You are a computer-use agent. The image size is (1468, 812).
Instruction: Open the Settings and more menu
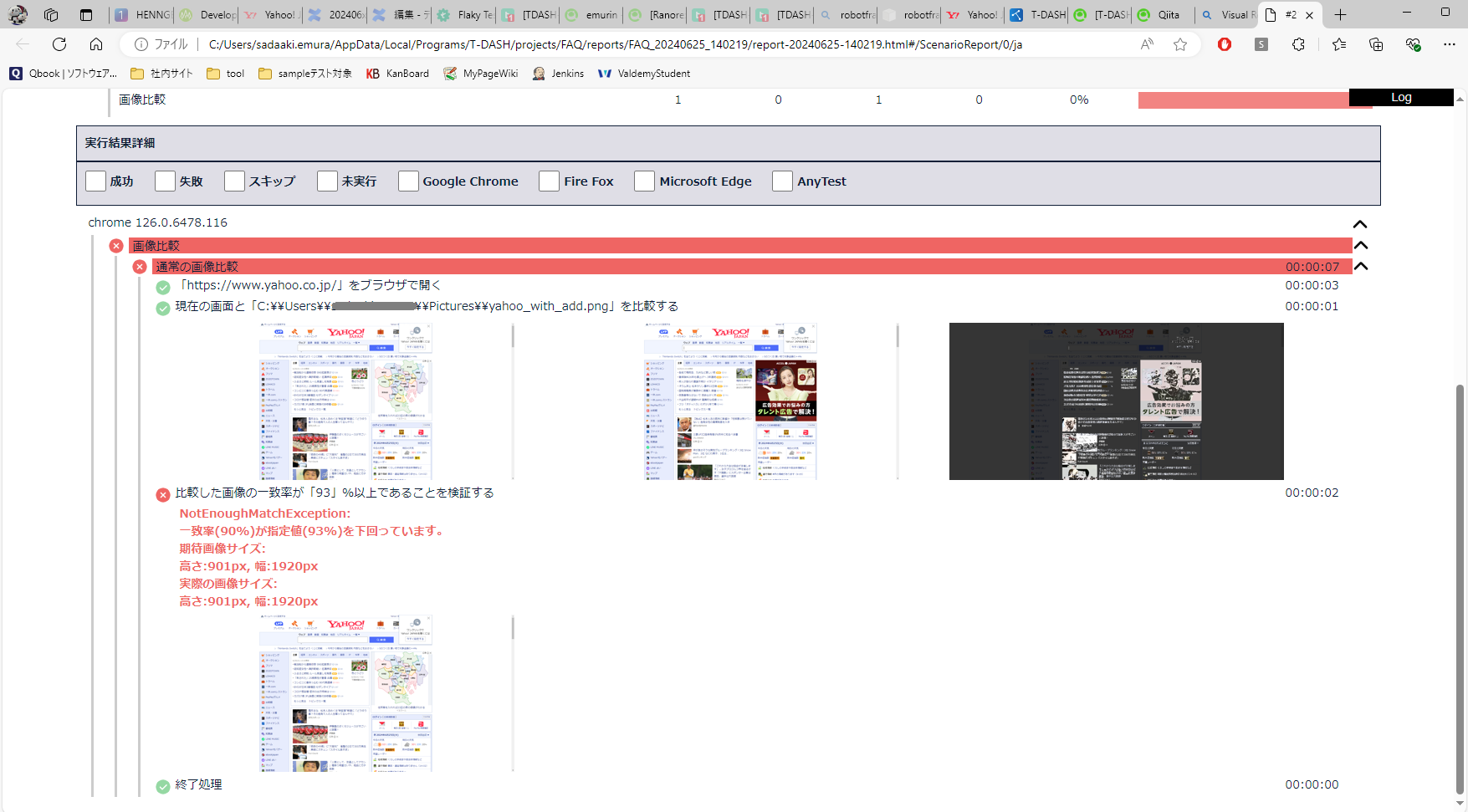tap(1450, 44)
